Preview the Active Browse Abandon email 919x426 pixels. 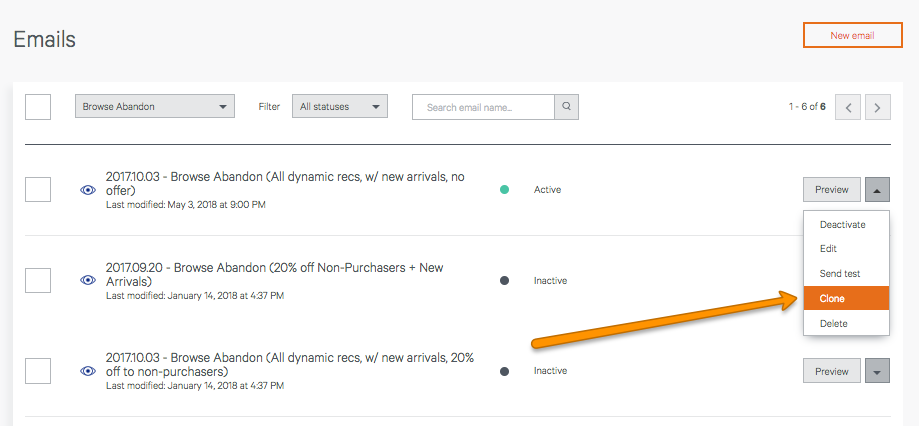(832, 189)
